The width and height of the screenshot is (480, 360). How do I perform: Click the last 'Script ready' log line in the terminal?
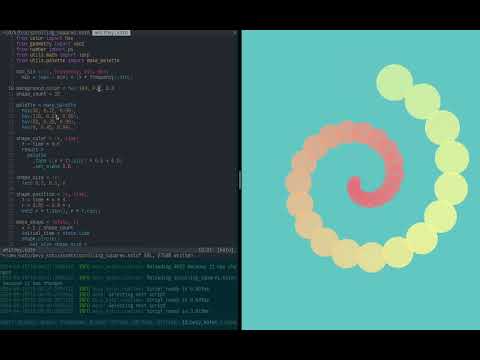[x=105, y=311]
